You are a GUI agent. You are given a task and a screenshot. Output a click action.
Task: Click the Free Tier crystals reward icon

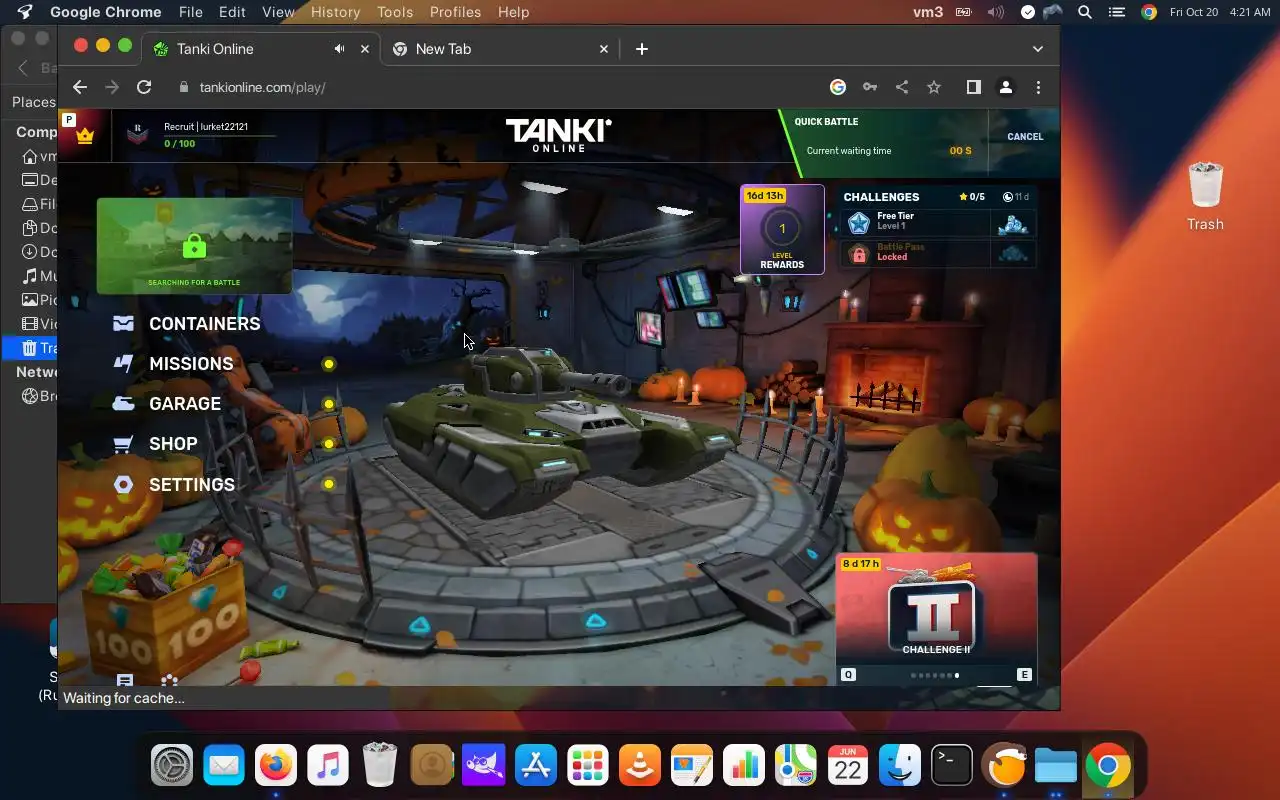click(x=1014, y=224)
